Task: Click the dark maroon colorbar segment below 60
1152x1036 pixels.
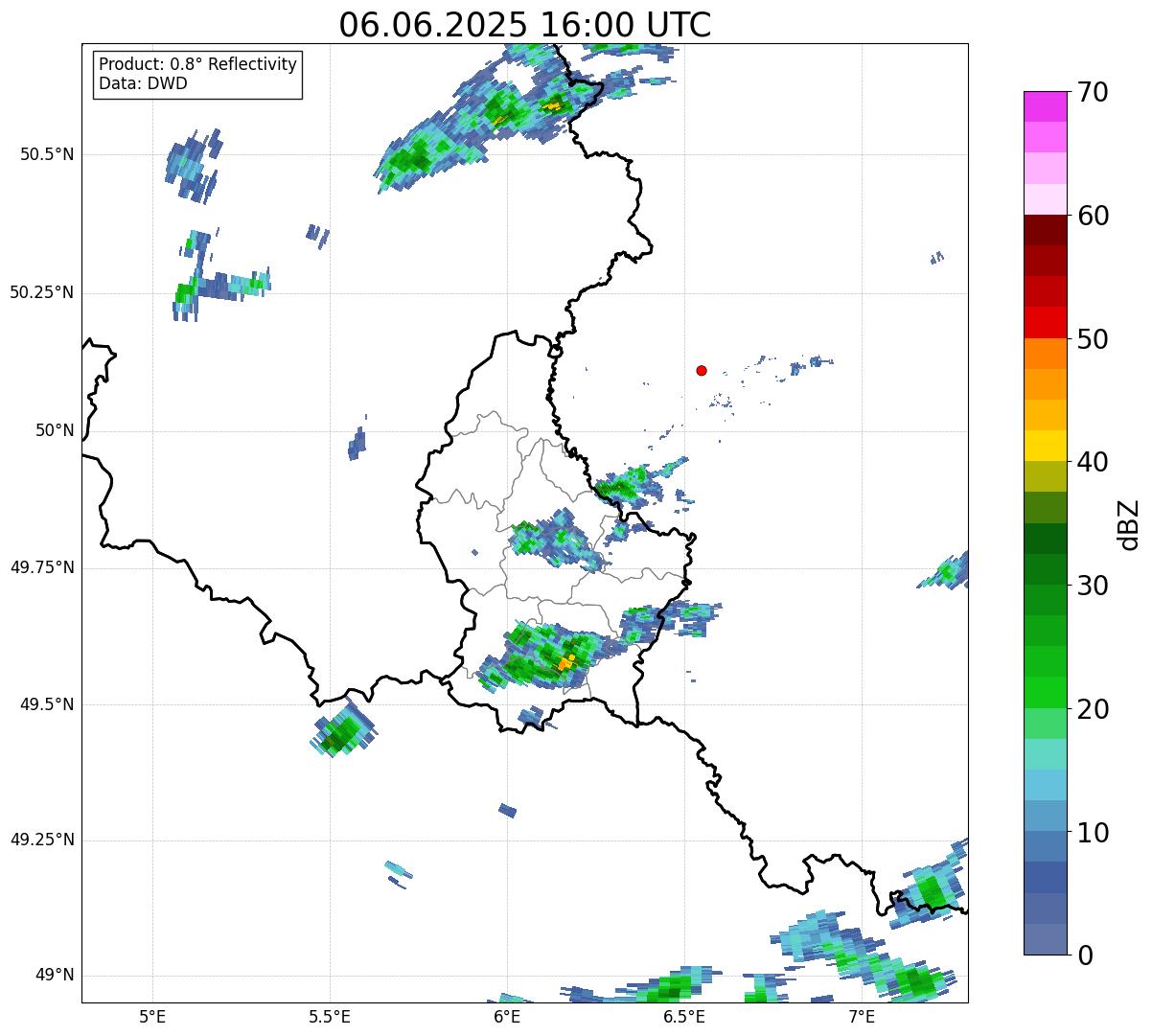Action: [x=1045, y=230]
